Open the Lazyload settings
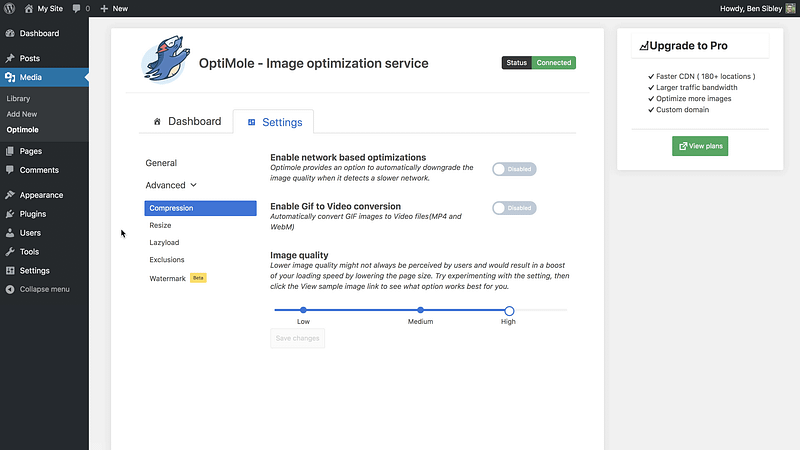The image size is (800, 450). 164,242
